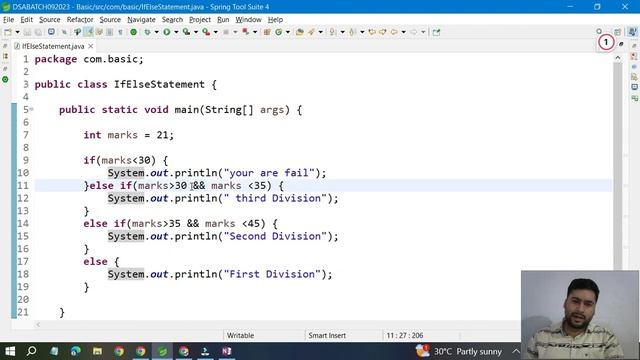Screen dimensions: 640x360
Task: Open the File menu
Action: pyautogui.click(x=8, y=20)
